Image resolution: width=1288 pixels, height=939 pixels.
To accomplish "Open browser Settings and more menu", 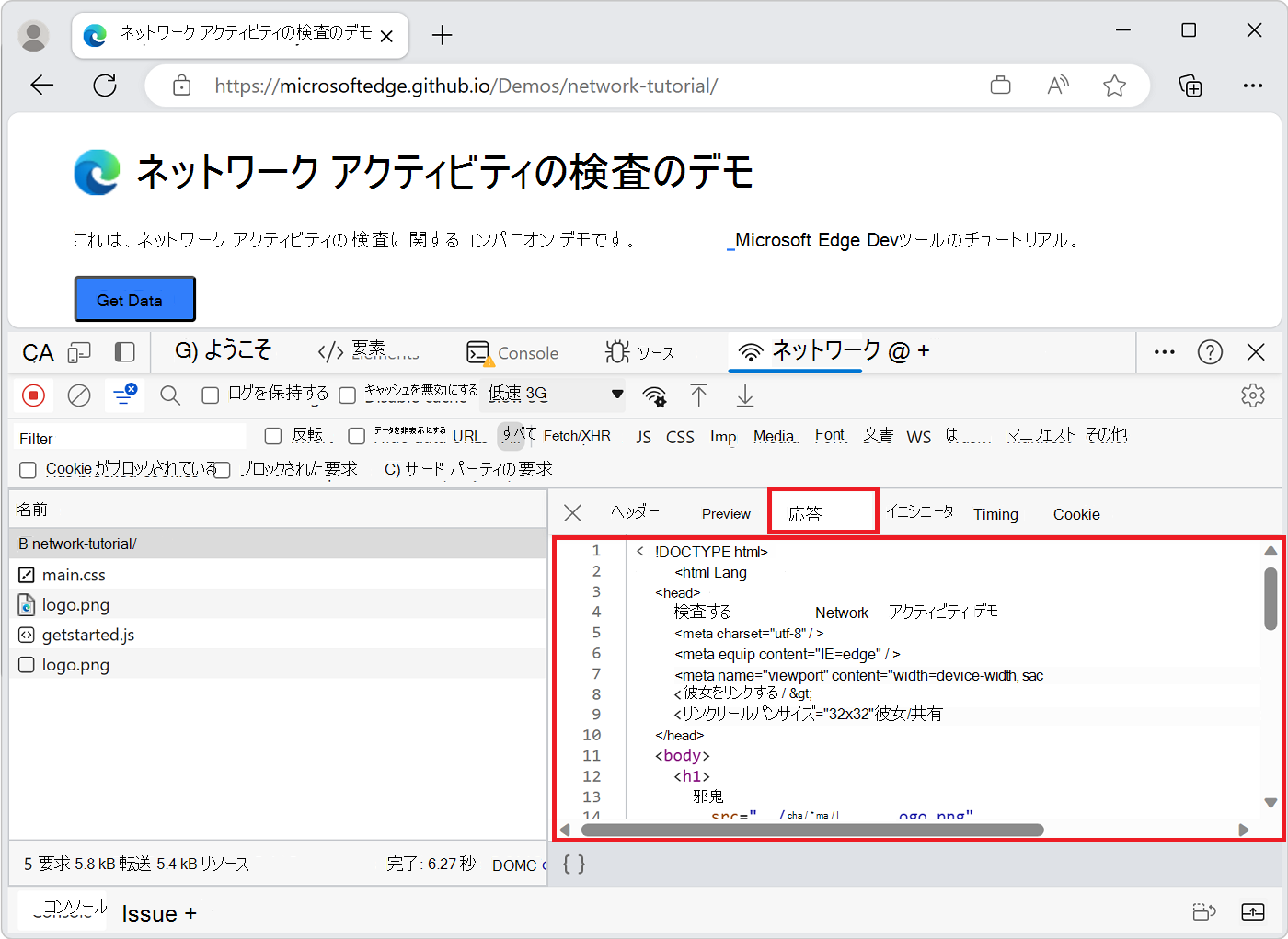I will tap(1252, 86).
